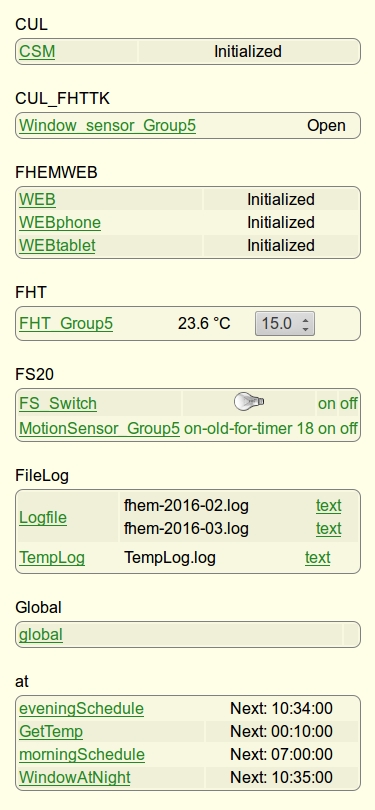Open the CSM device link
Image resolution: width=375 pixels, height=810 pixels.
(37, 52)
